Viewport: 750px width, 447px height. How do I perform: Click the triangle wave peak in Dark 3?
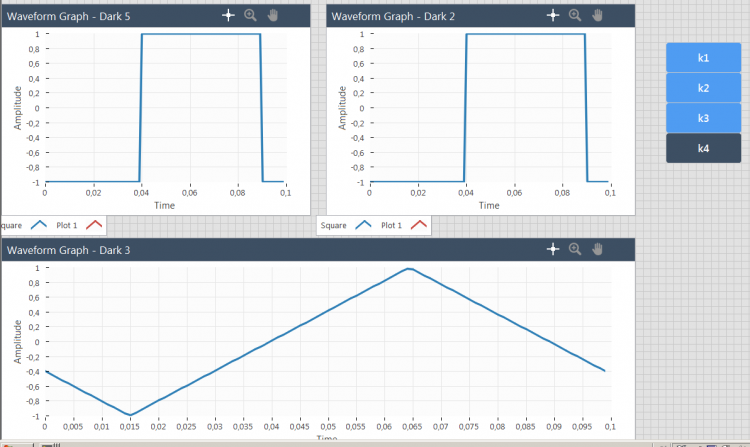[x=409, y=269]
